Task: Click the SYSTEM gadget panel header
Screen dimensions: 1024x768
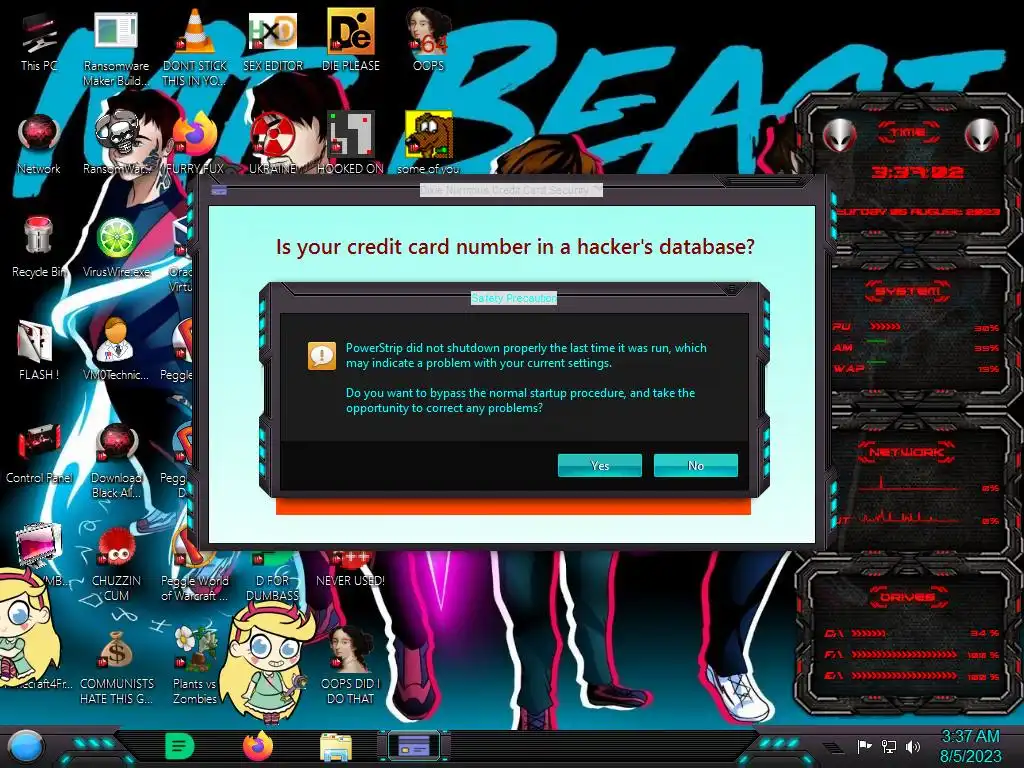Action: (908, 291)
